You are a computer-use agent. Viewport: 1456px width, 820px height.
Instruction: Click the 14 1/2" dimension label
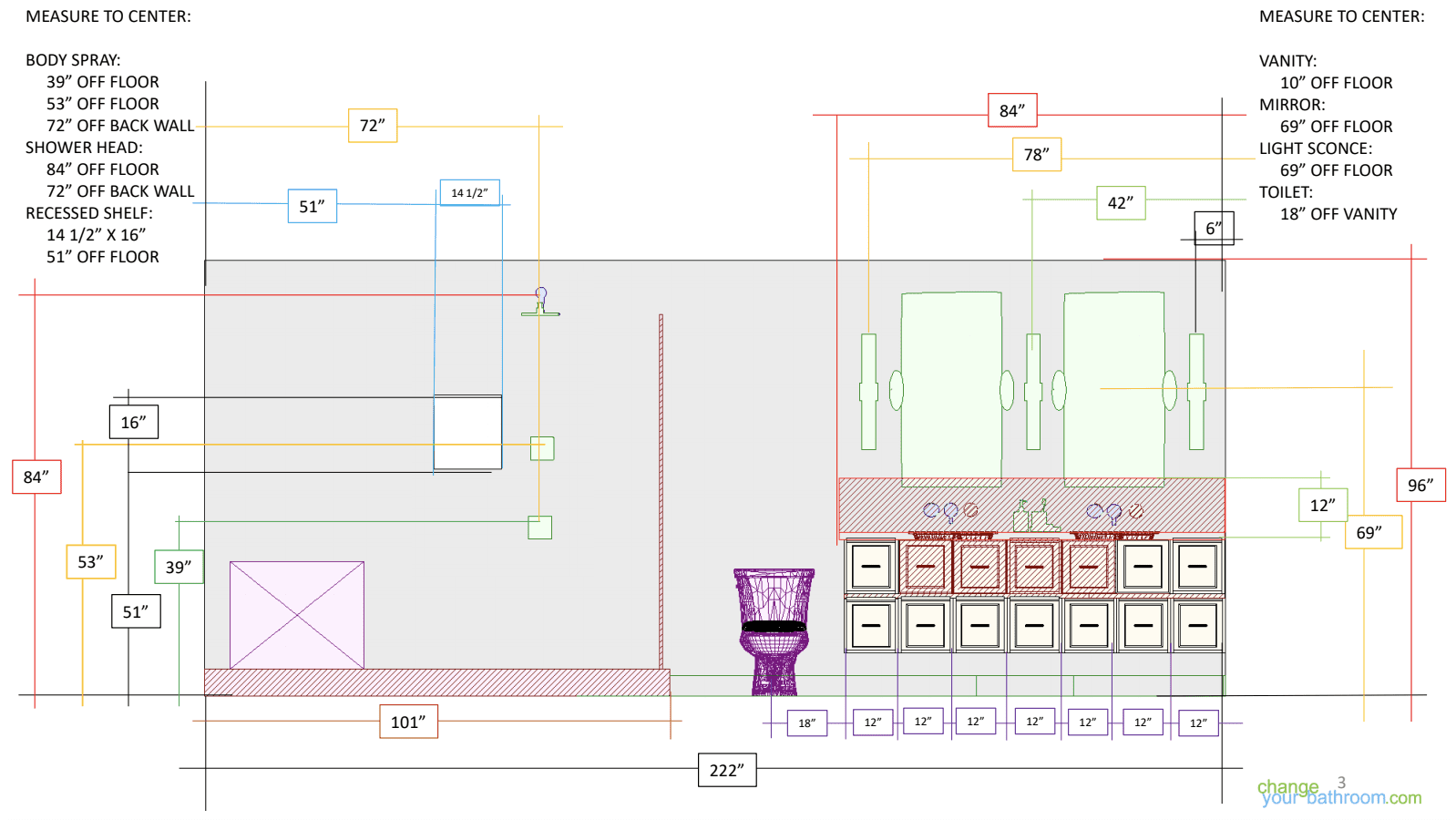[x=470, y=192]
